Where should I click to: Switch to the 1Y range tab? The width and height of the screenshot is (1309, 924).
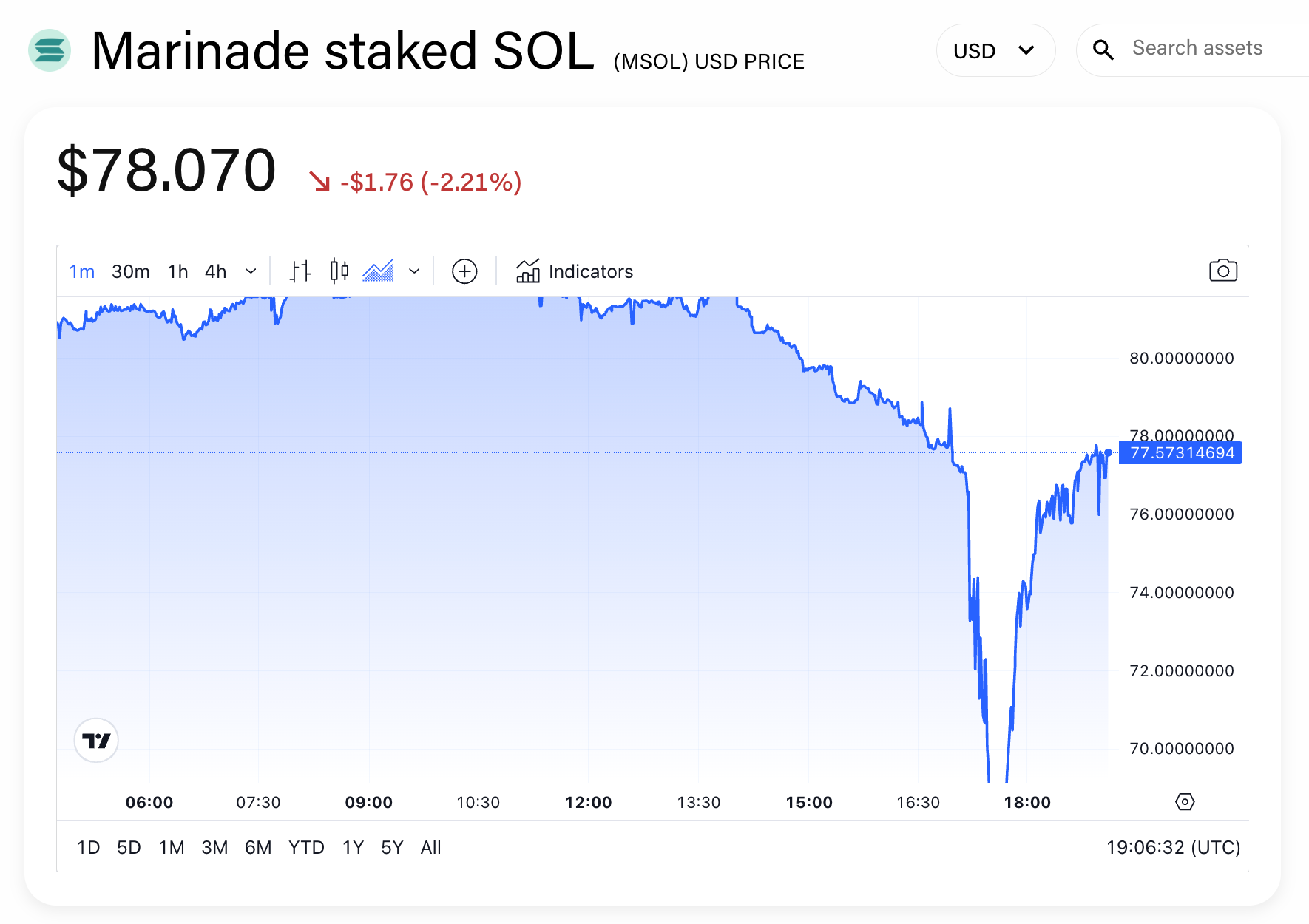353,847
